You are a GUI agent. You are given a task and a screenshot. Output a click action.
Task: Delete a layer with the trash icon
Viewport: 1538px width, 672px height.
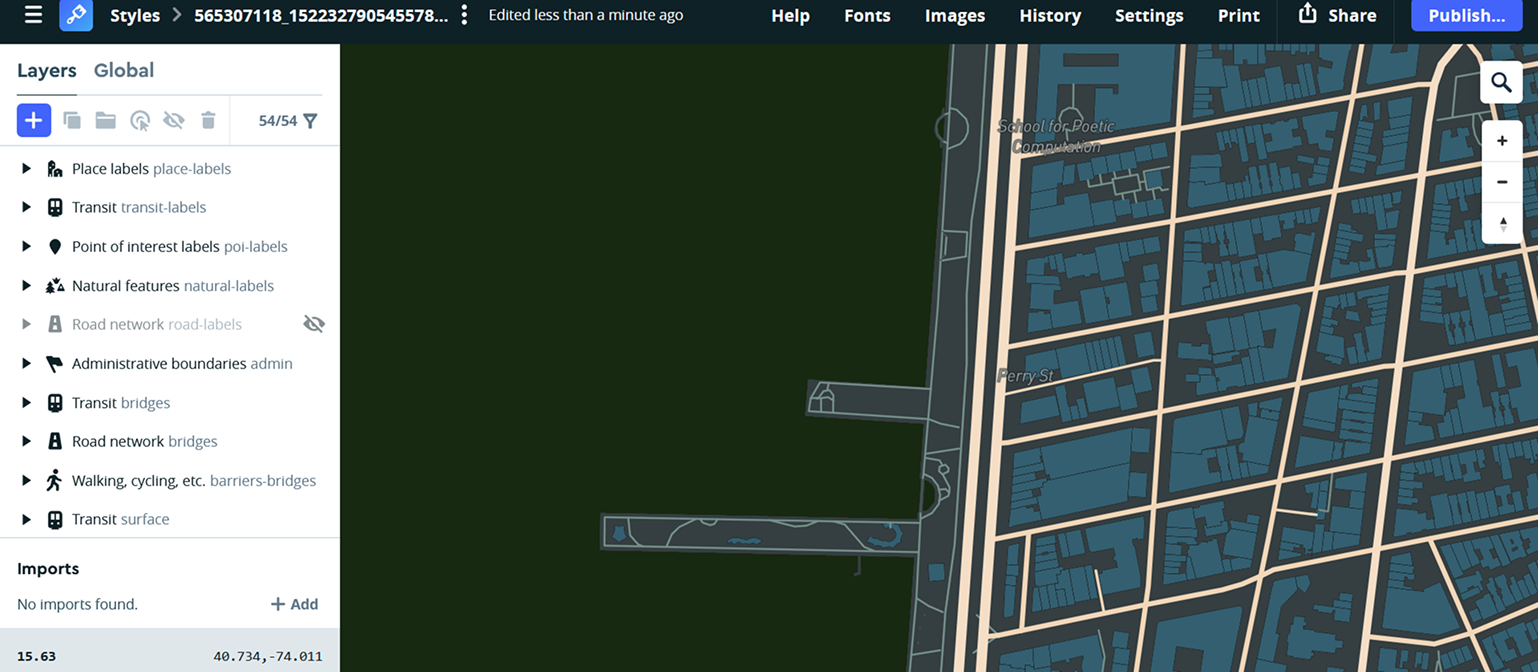coord(208,120)
